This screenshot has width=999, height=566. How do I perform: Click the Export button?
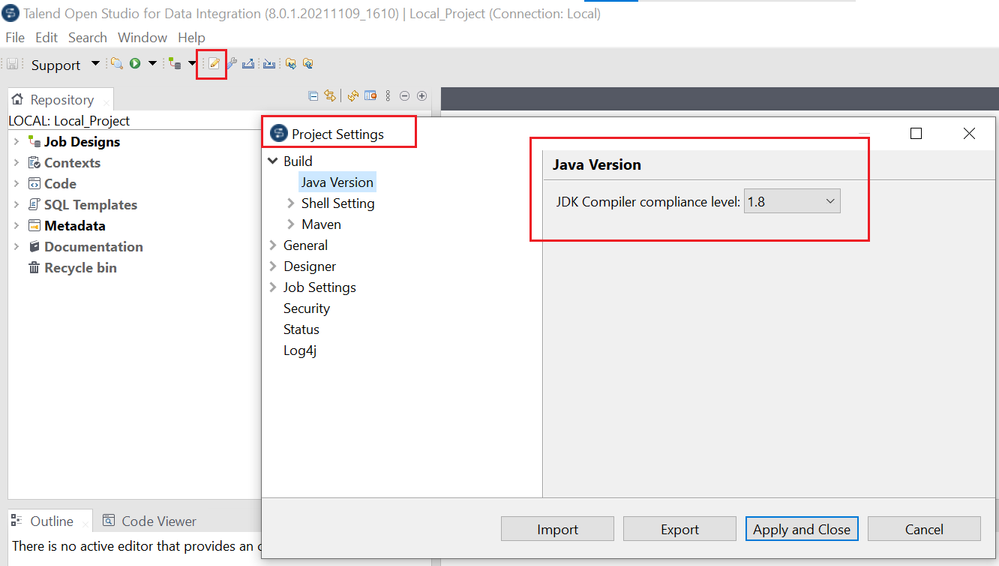[x=679, y=529]
